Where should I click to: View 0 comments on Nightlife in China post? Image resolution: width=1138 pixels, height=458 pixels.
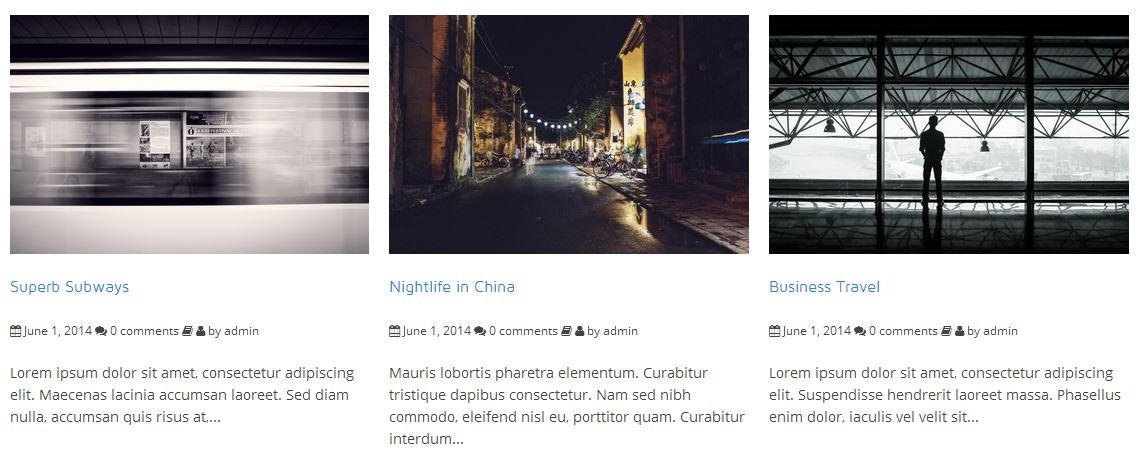[x=523, y=331]
